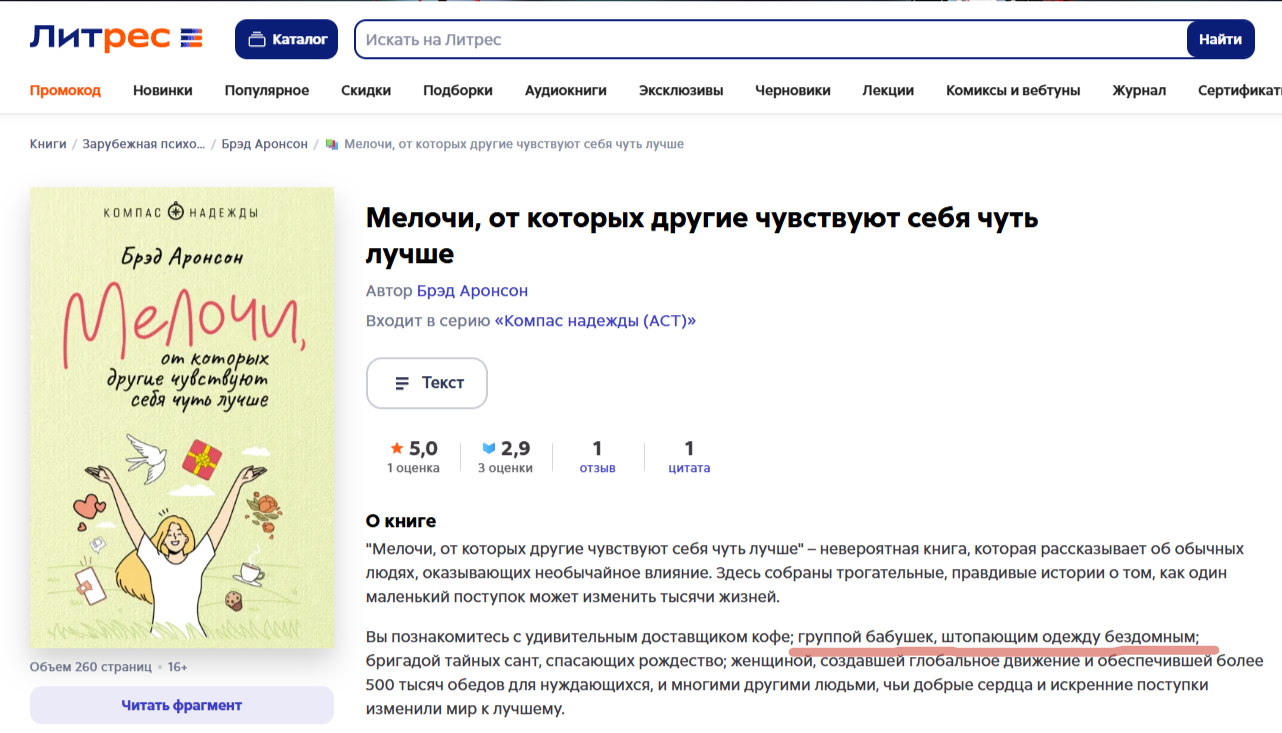
Task: Click the 1 оценка label
Action: 413,468
